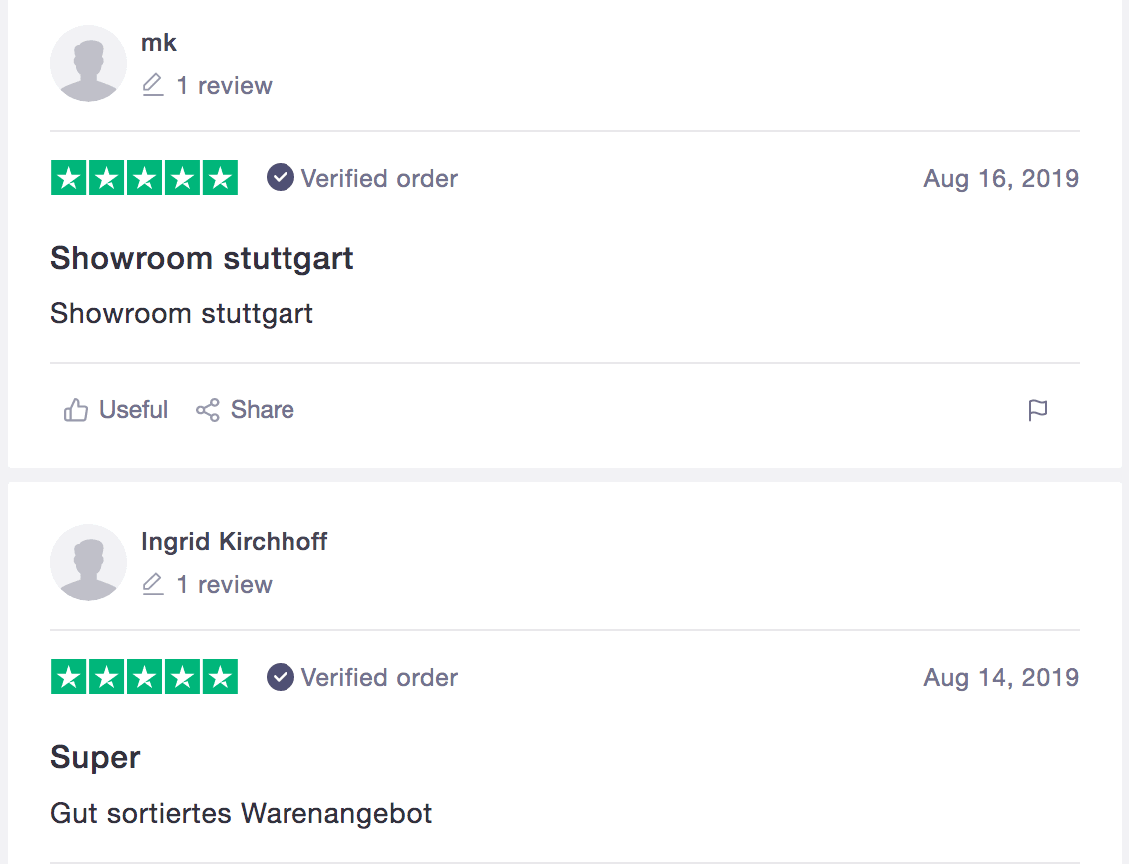Open the Showroom stuttgart review title
This screenshot has height=864, width=1129.
(202, 258)
